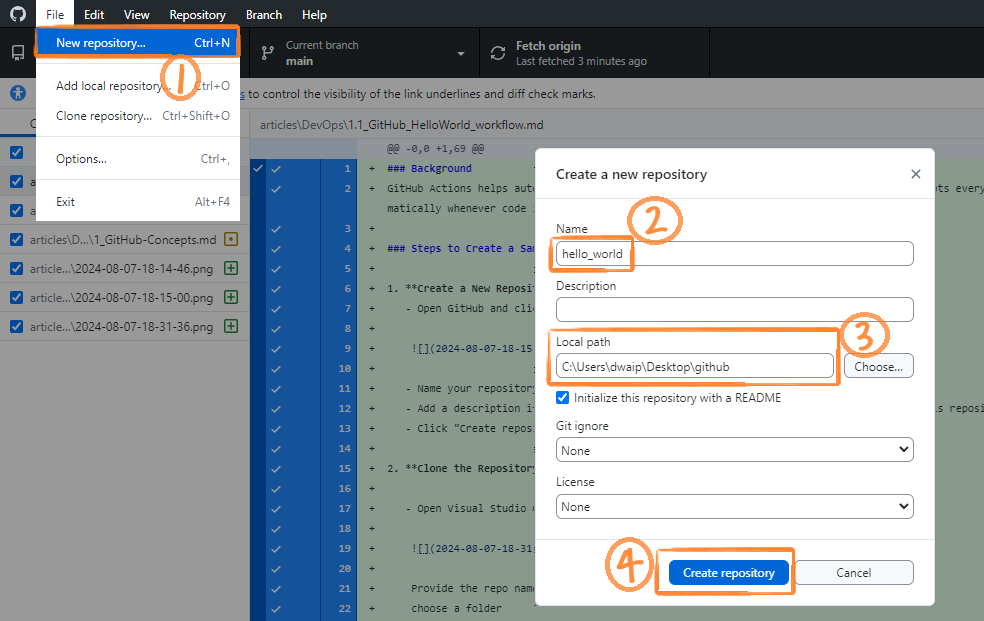This screenshot has height=621, width=984.
Task: Choose Add local repository... menu item
Action: (137, 85)
